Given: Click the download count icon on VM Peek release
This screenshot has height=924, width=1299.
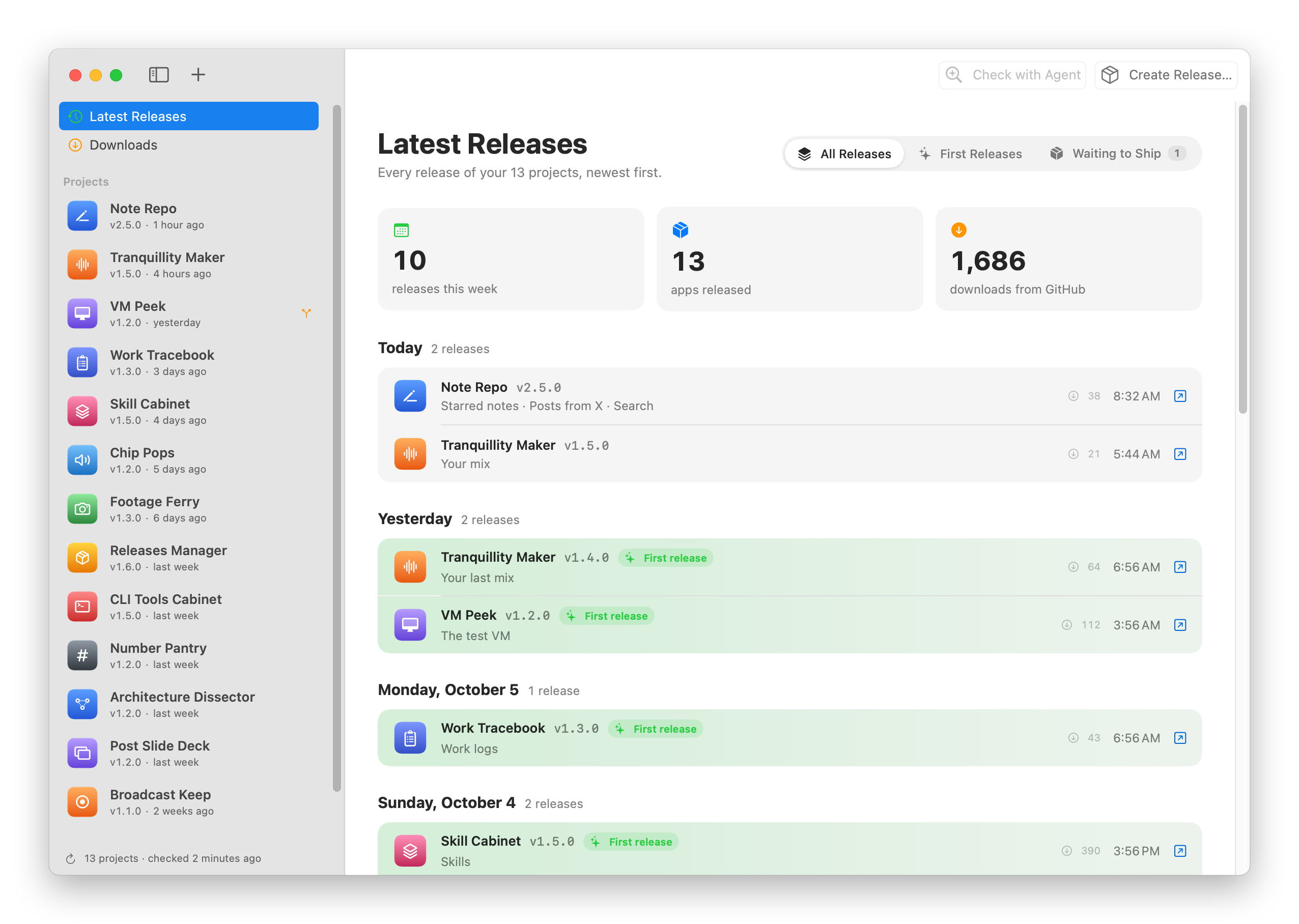Looking at the screenshot, I should pyautogui.click(x=1067, y=625).
